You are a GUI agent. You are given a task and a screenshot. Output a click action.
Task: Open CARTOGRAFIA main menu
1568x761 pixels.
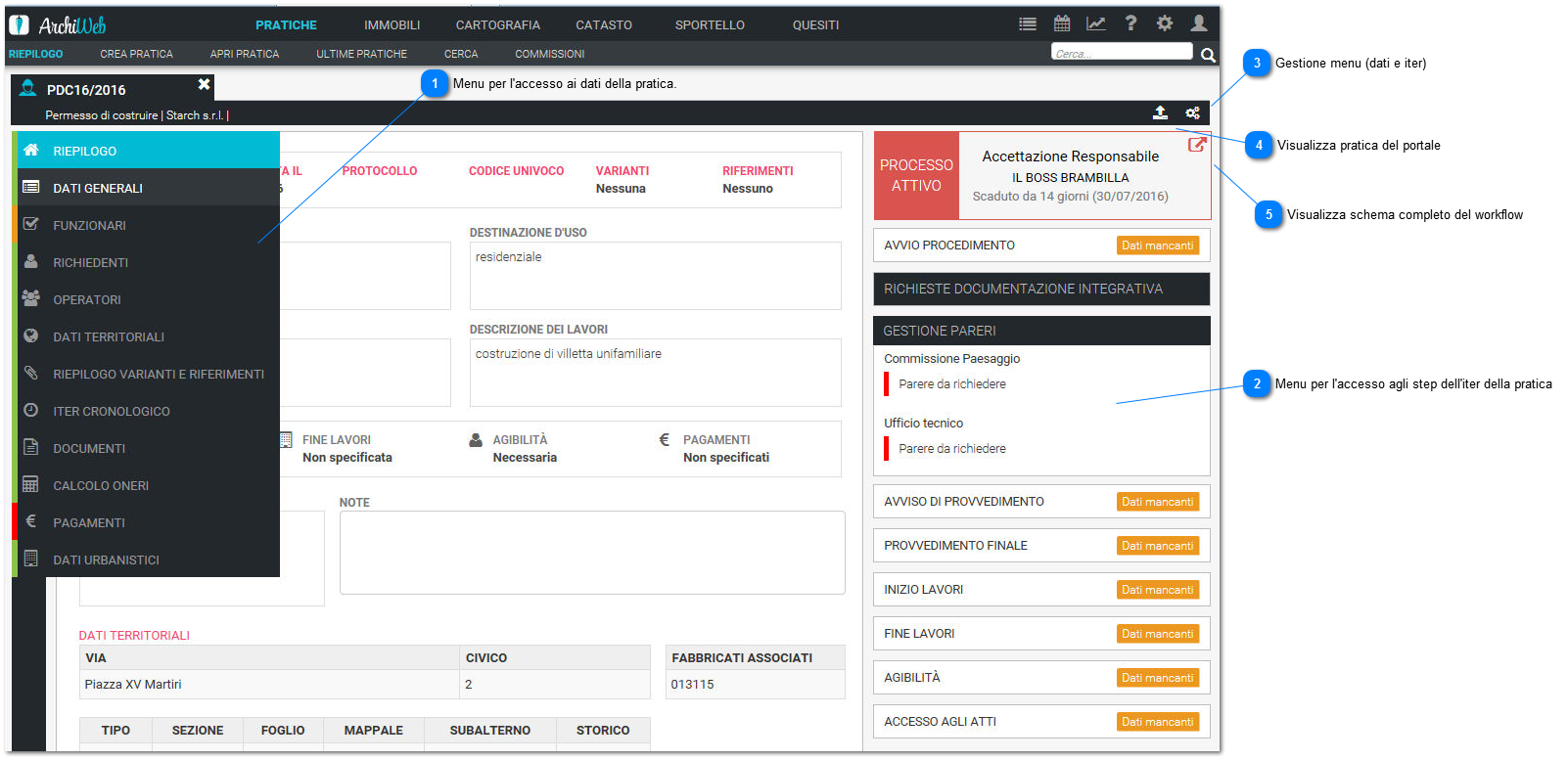pos(497,24)
